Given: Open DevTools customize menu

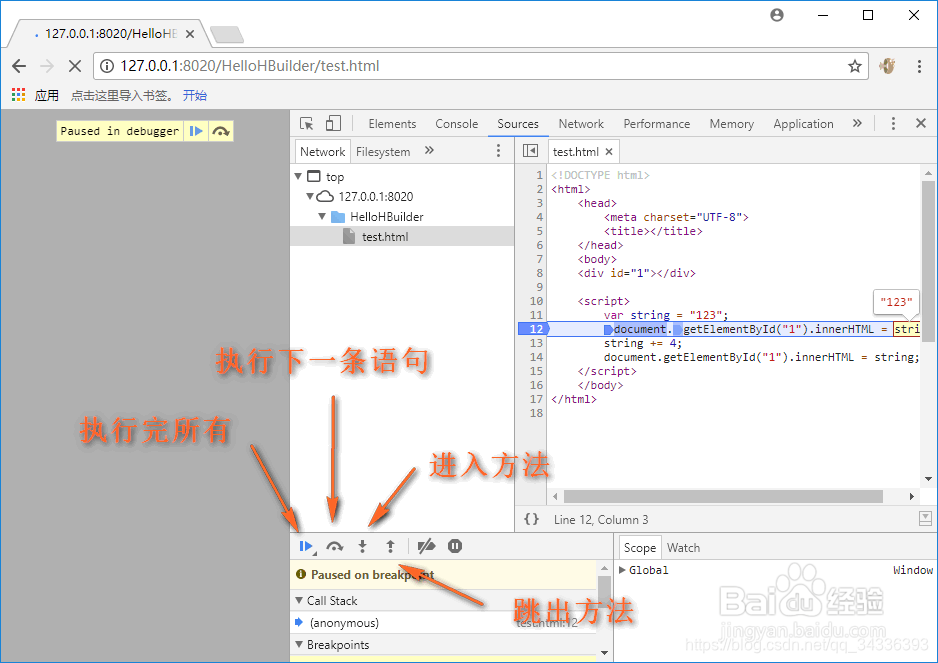Looking at the screenshot, I should pos(893,123).
